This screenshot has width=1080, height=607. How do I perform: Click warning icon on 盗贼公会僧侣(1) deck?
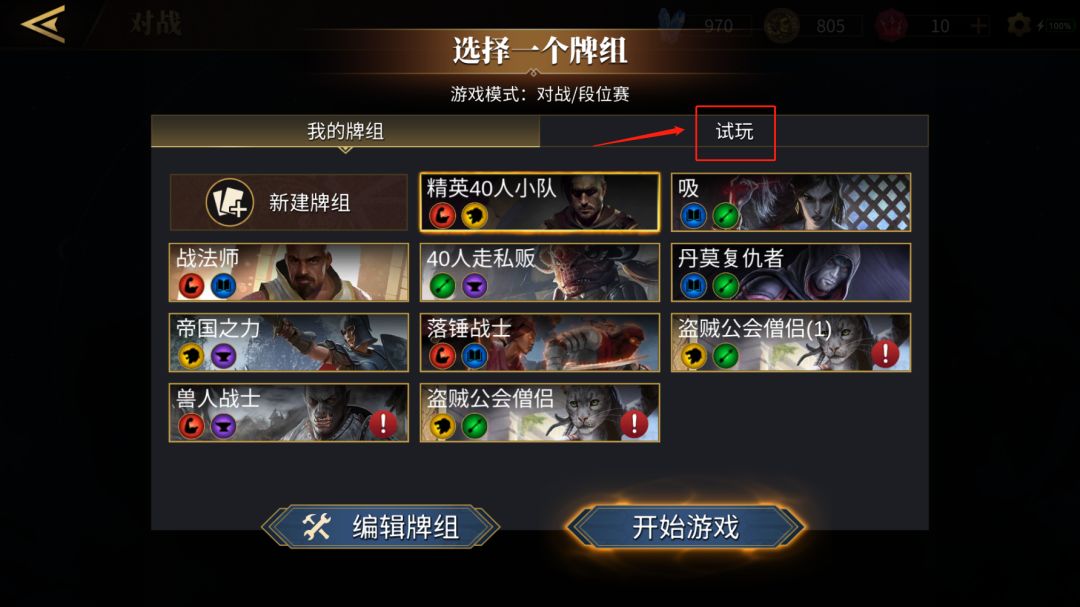885,353
